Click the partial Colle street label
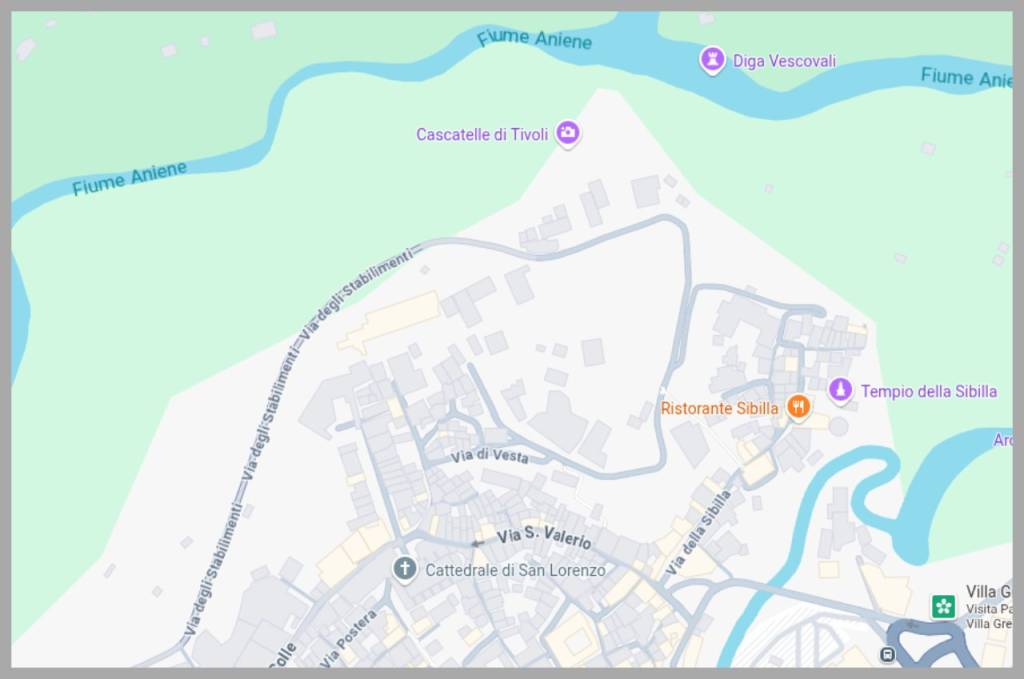The height and width of the screenshot is (679, 1024). click(282, 655)
